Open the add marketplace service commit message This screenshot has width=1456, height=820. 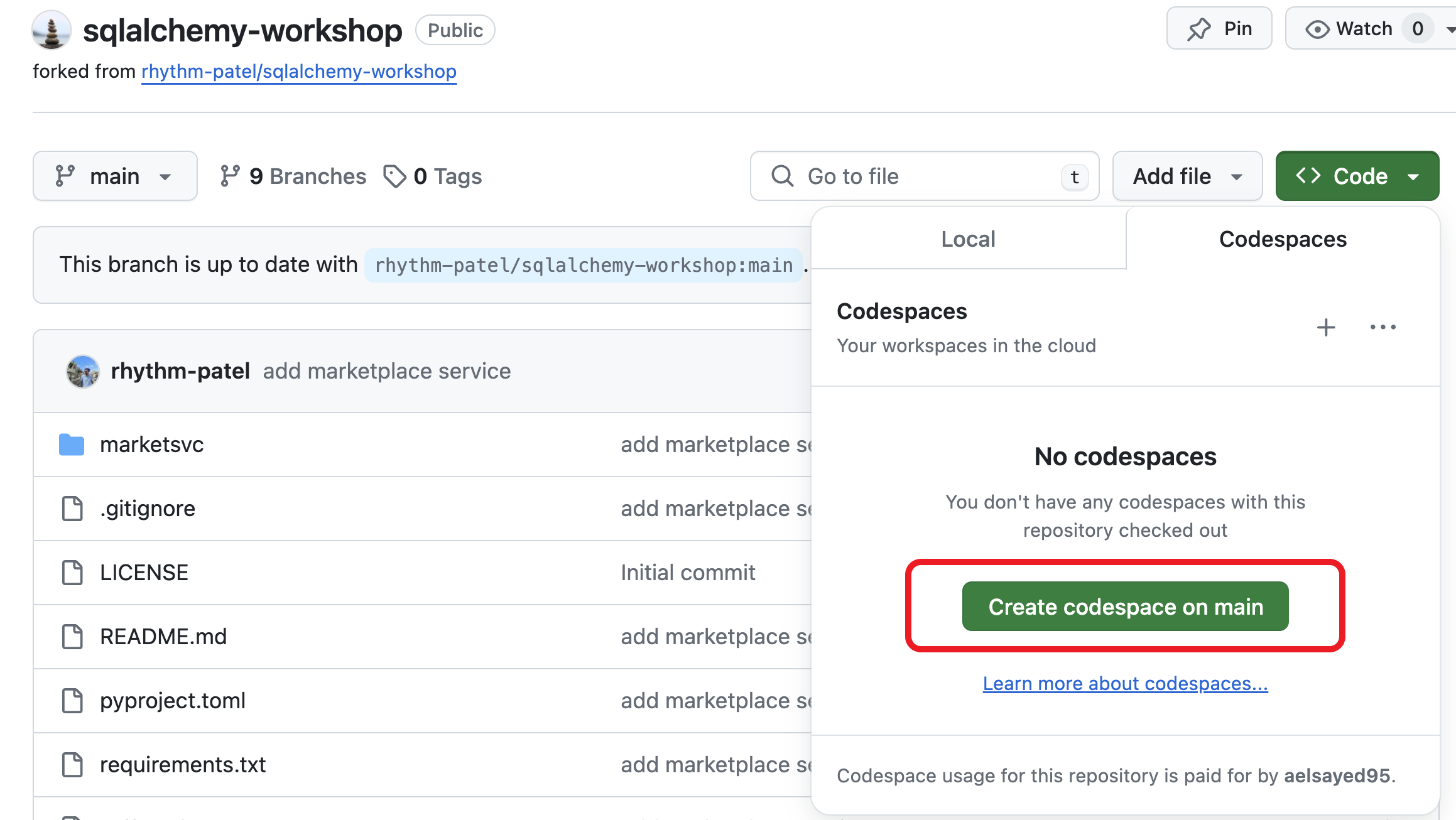[x=387, y=371]
